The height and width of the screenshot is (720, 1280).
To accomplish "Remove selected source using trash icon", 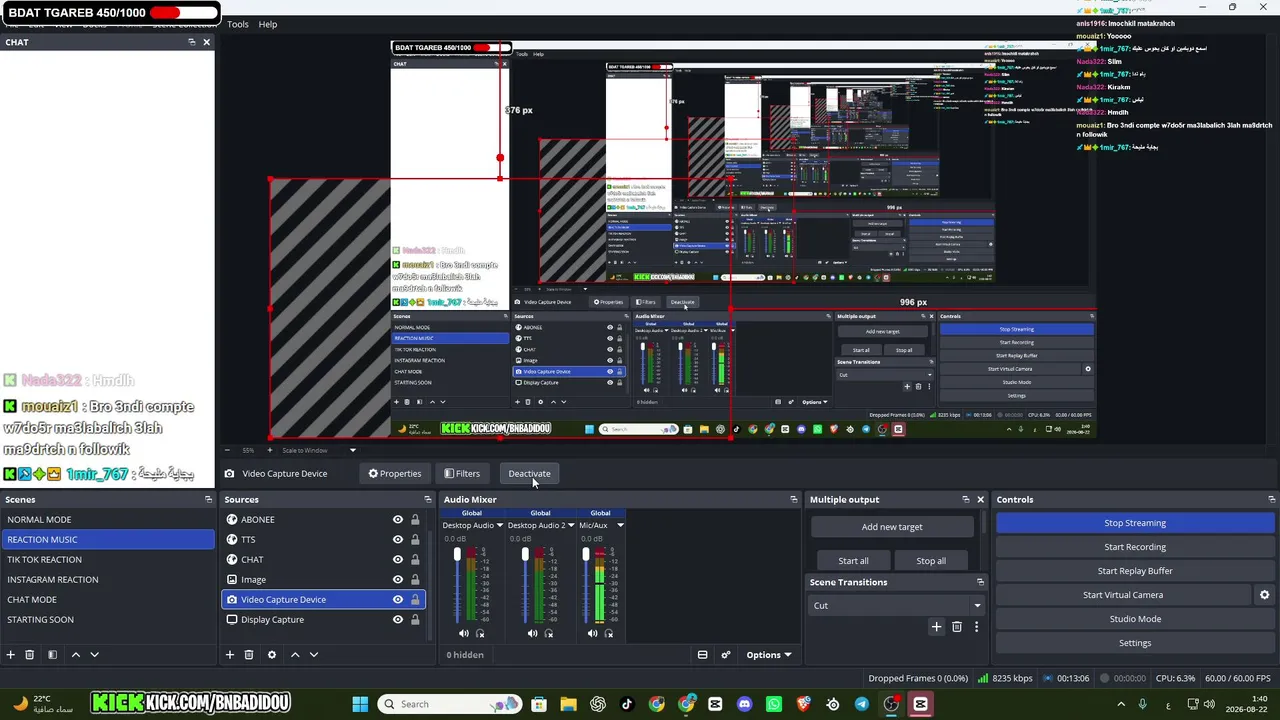I will 250,655.
